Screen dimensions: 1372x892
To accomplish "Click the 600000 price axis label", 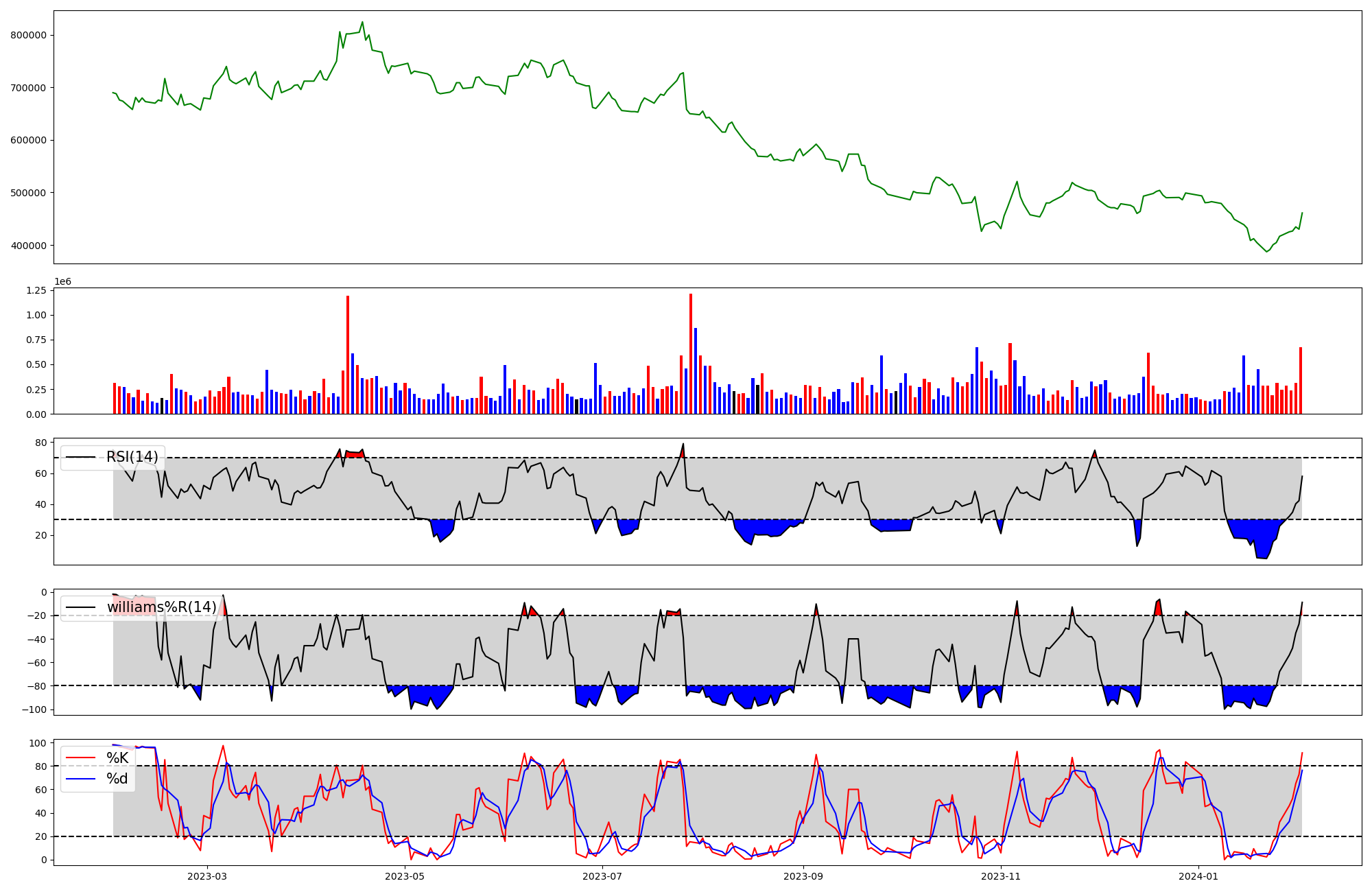I will [x=28, y=140].
